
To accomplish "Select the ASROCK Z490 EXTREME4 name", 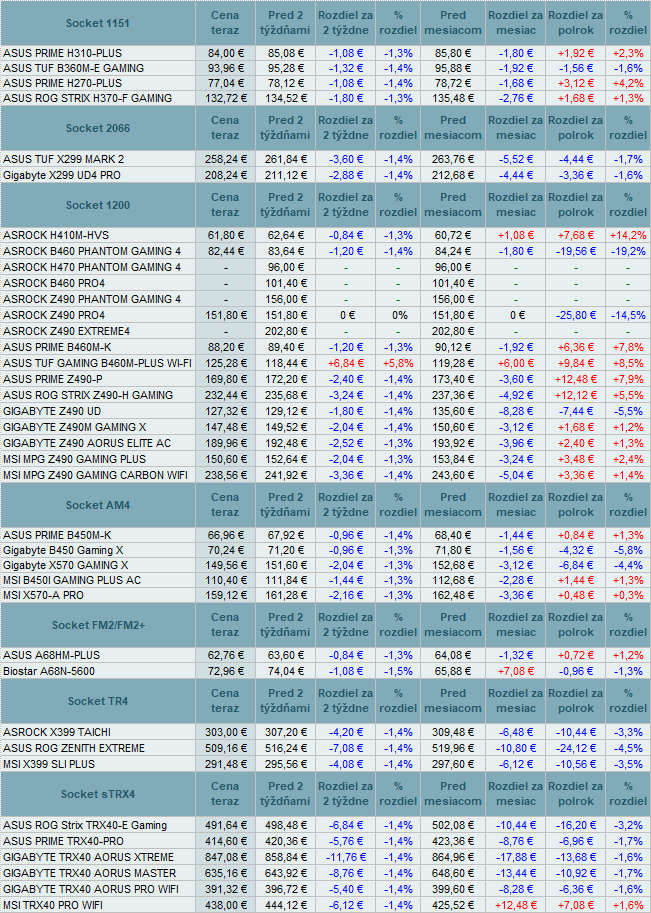I will pos(66,331).
